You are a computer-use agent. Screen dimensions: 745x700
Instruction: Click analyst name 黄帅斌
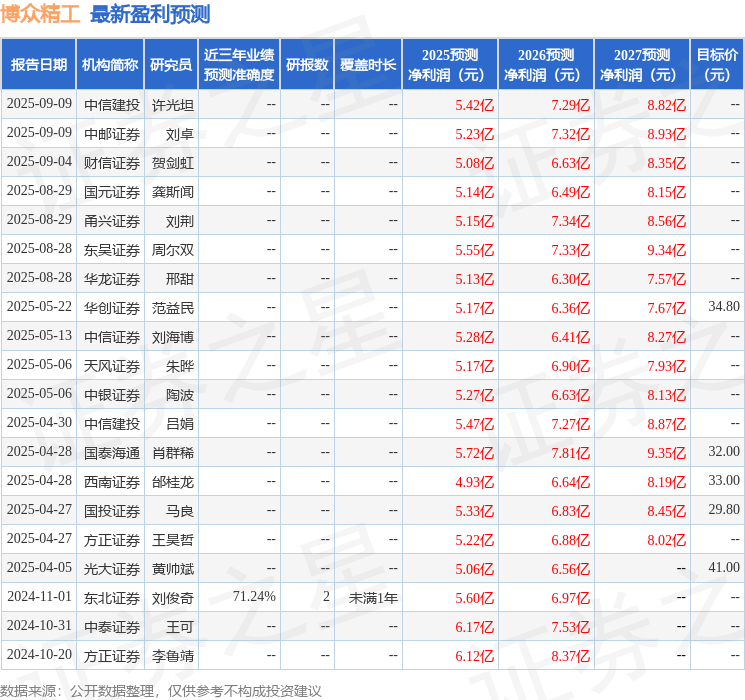coord(172,569)
